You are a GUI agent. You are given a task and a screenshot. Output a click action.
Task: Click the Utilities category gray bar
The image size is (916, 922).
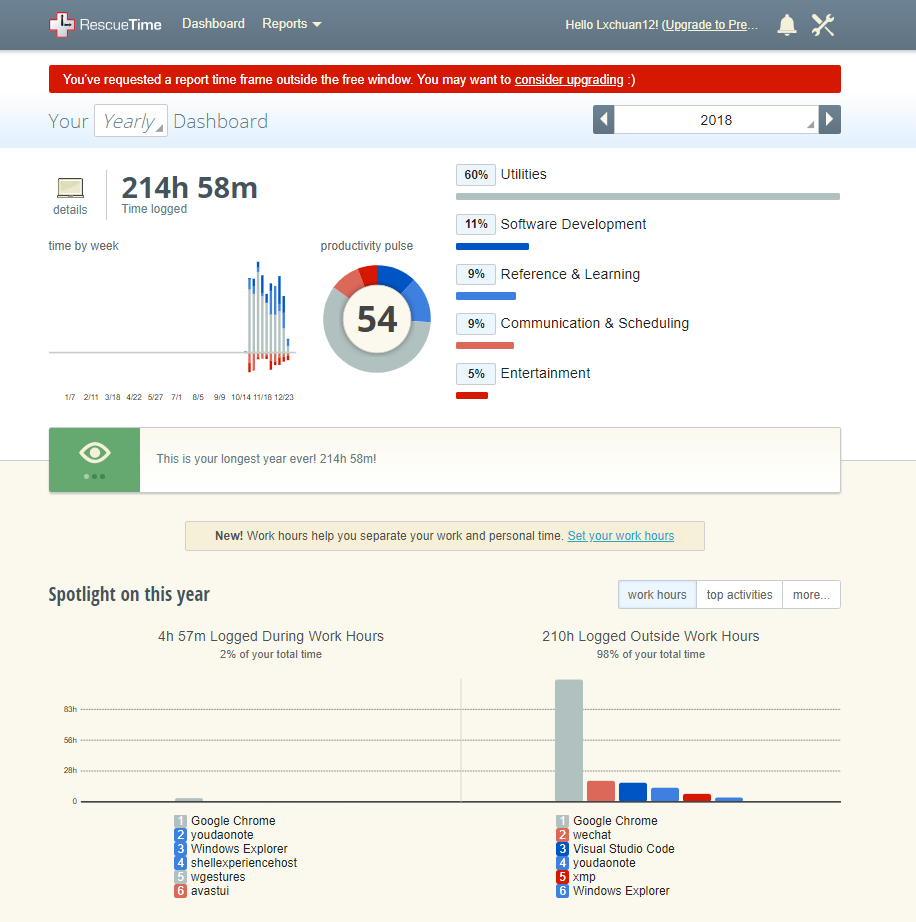(x=647, y=196)
